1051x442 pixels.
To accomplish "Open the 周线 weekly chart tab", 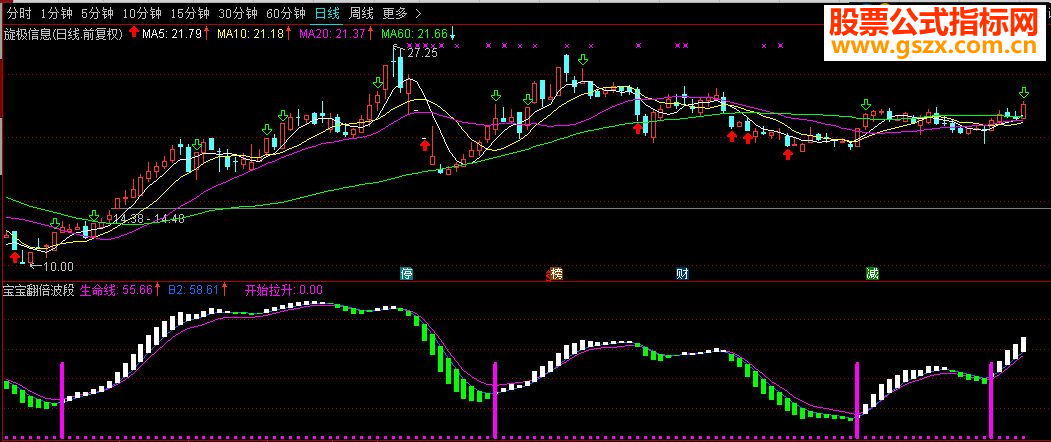I will coord(362,13).
